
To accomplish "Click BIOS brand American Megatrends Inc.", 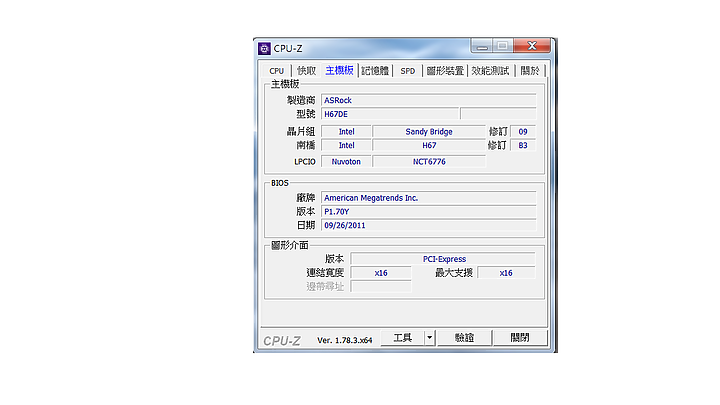I will pyautogui.click(x=428, y=198).
